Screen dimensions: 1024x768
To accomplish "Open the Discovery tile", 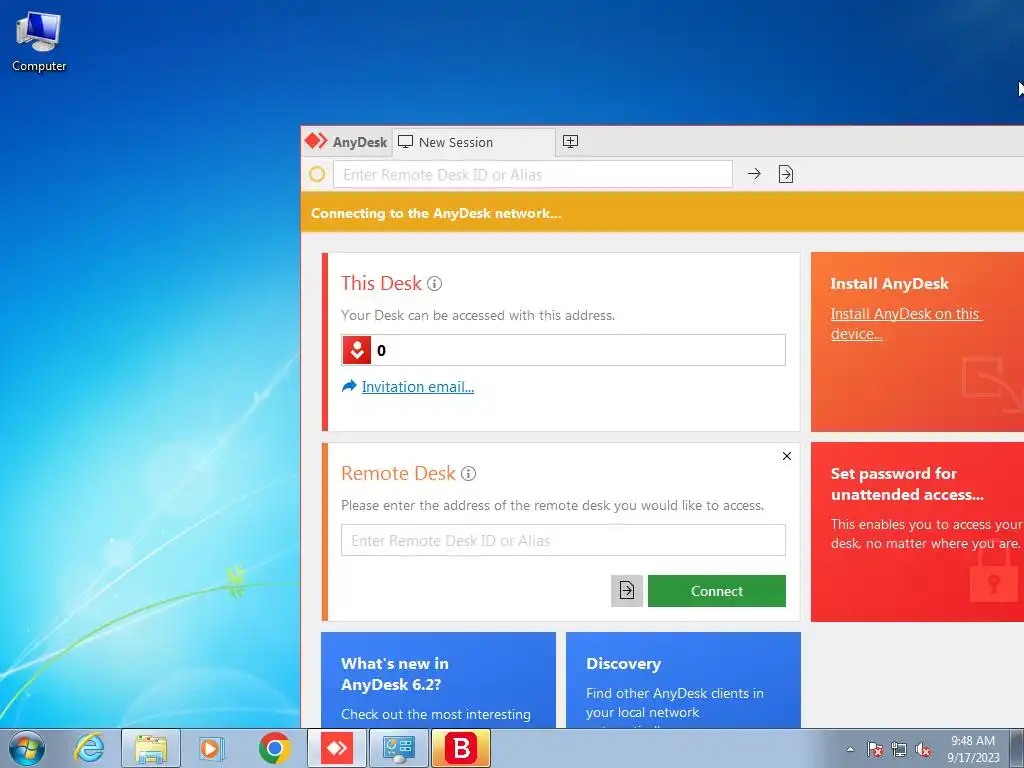I will [683, 680].
